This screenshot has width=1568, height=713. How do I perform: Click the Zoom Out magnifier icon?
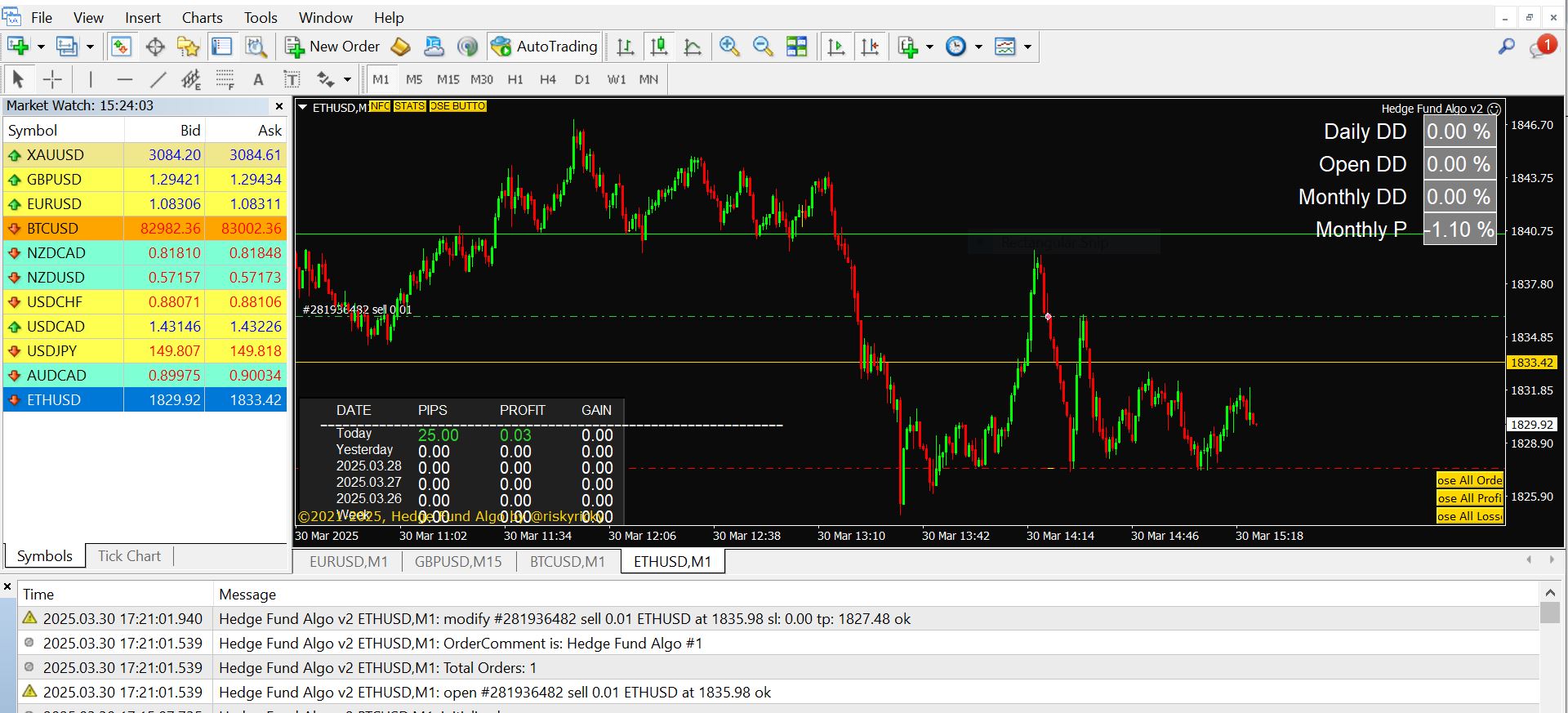[x=763, y=47]
